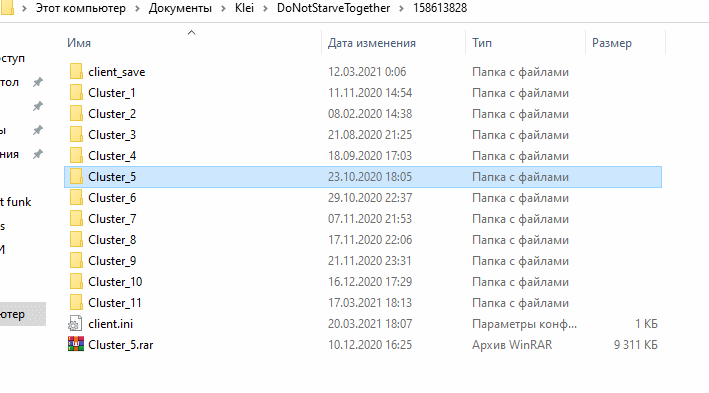Open the client_save folder icon
Screen dimensions: 709x393
click(x=76, y=71)
